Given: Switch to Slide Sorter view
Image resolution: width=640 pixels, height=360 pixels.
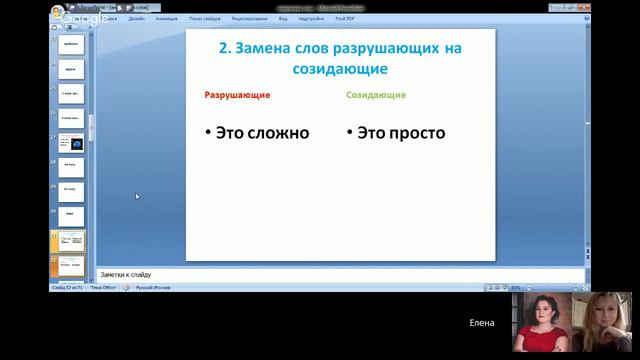Looking at the screenshot, I should coord(497,288).
